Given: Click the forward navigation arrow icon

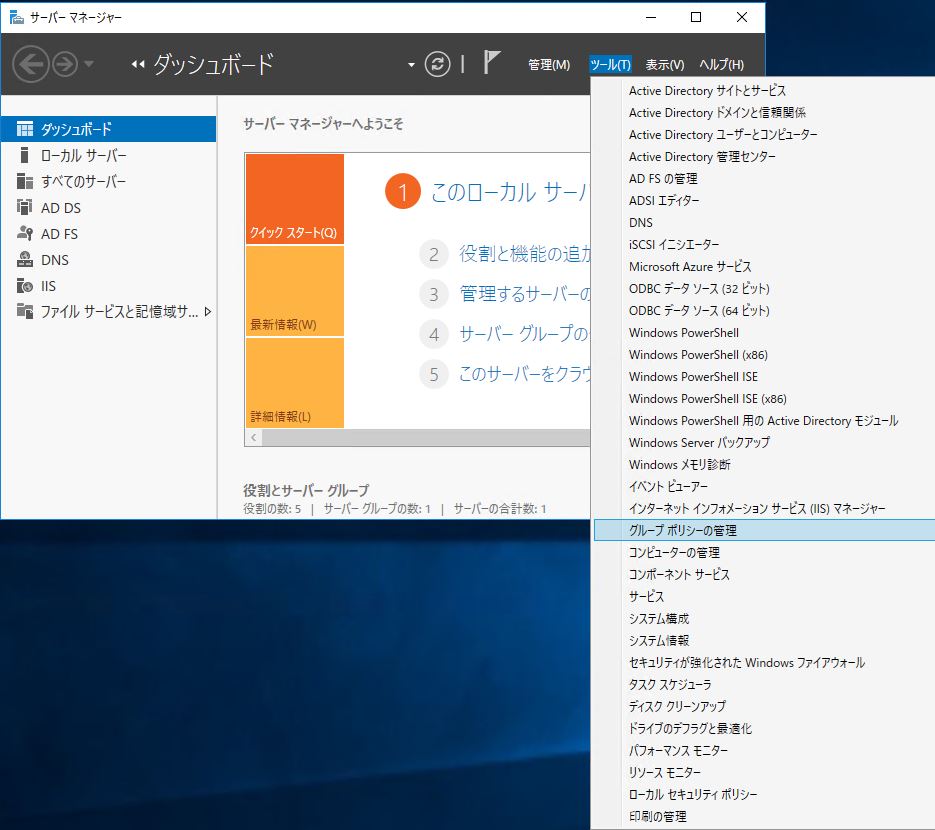Looking at the screenshot, I should pyautogui.click(x=65, y=65).
